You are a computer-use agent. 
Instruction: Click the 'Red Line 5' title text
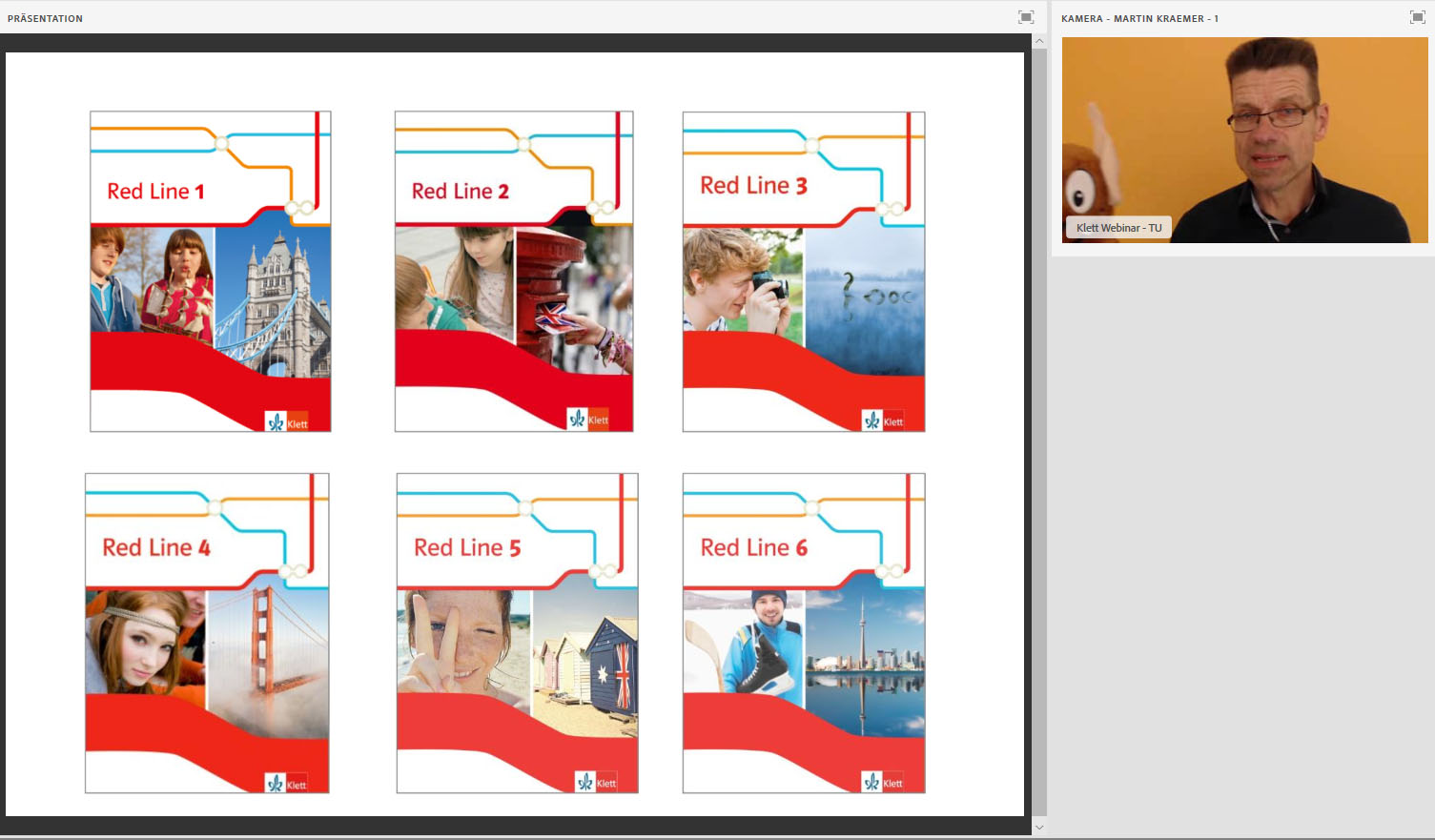pos(467,547)
